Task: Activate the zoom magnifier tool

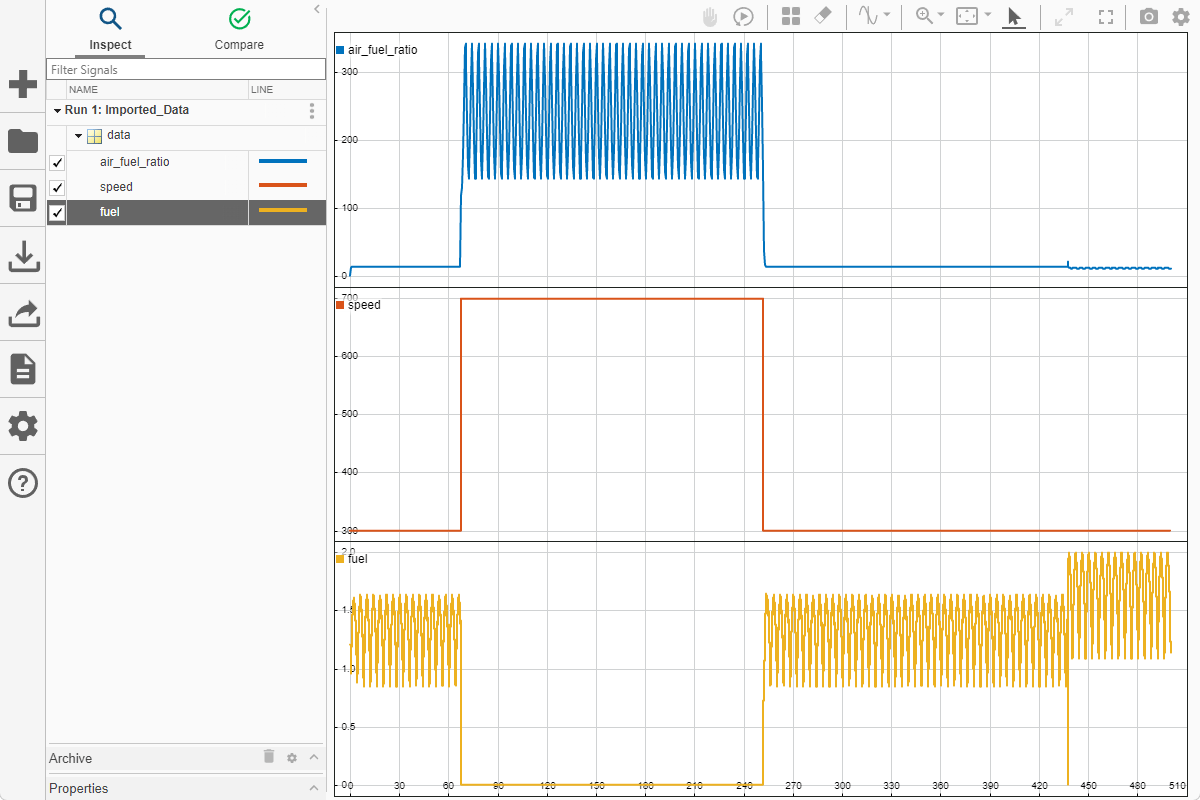Action: pos(922,16)
